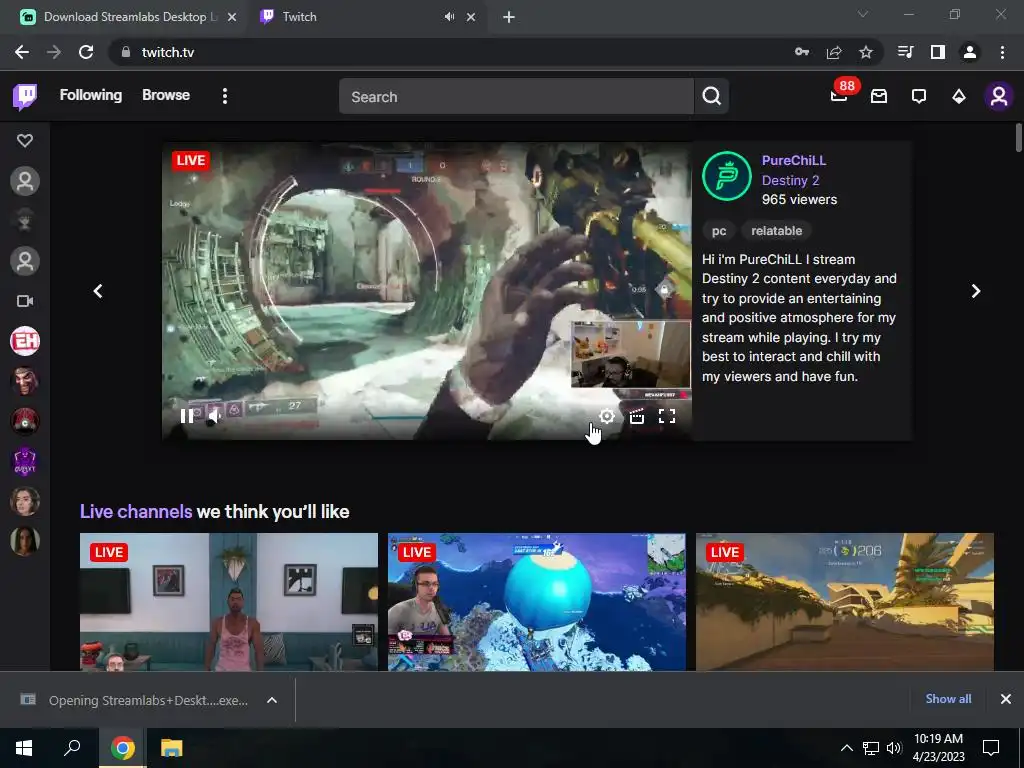Open PureChiLL channel avatar
The image size is (1024, 768).
click(727, 176)
